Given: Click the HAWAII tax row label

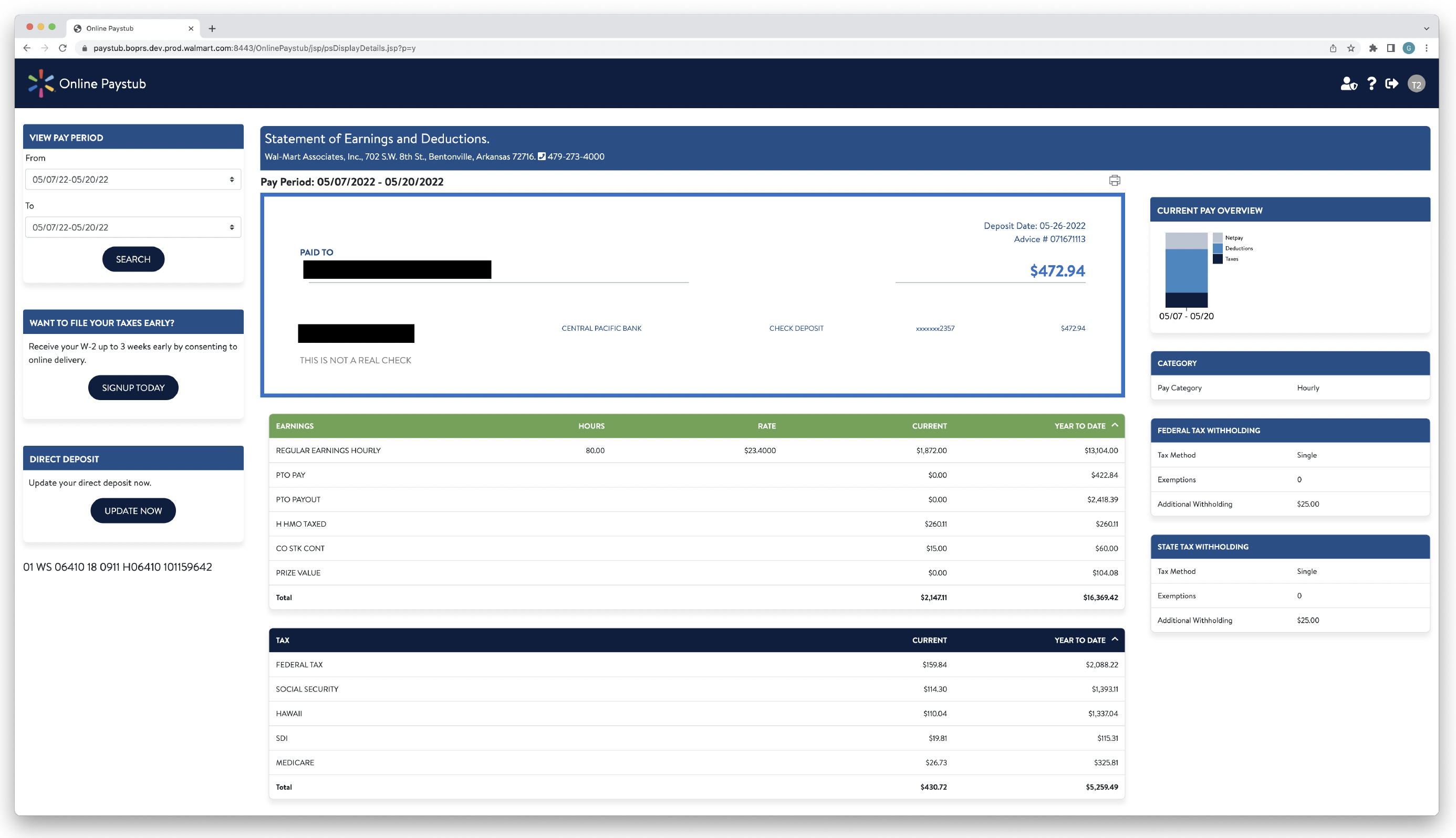Looking at the screenshot, I should 289,714.
